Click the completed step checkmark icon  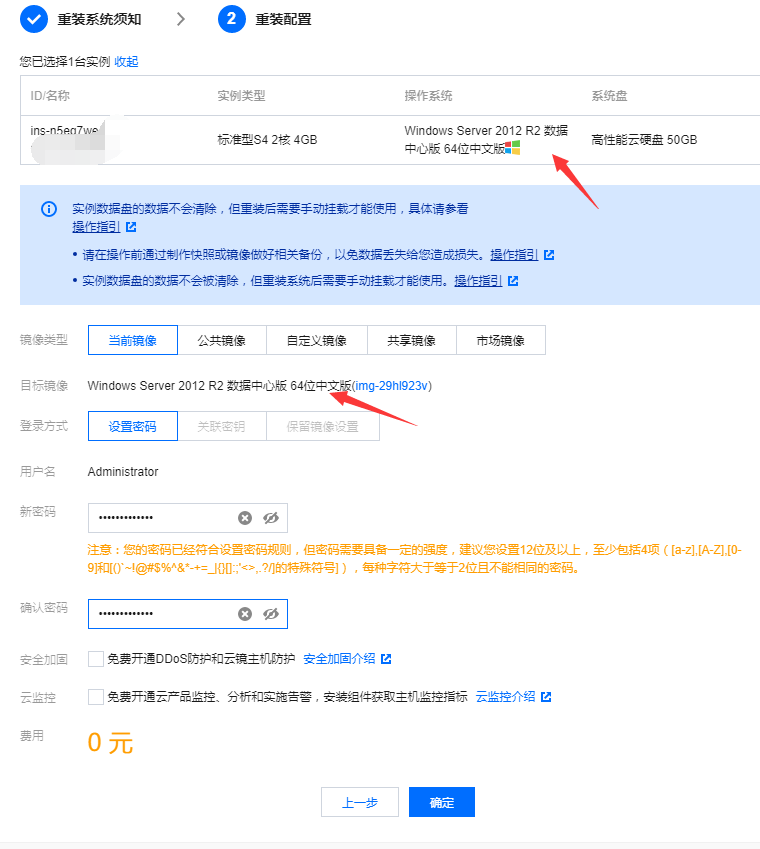(x=34, y=19)
